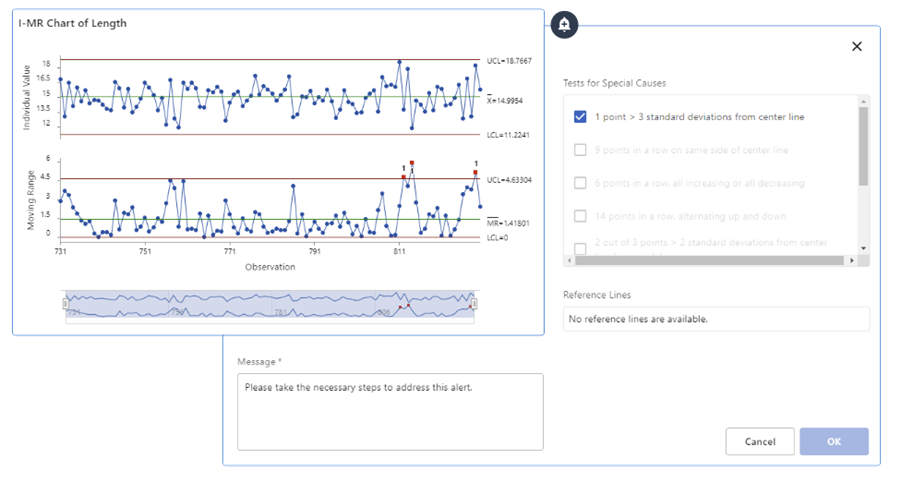Enable 6 points in a row test
The width and height of the screenshot is (901, 483).
580,183
